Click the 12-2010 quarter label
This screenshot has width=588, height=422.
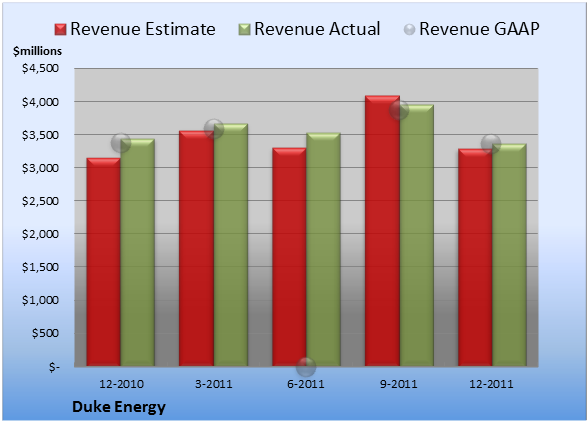(121, 384)
